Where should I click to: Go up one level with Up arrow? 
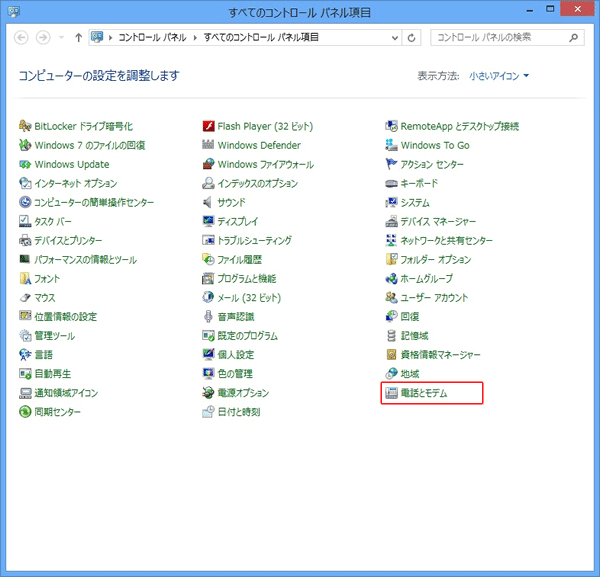78,37
